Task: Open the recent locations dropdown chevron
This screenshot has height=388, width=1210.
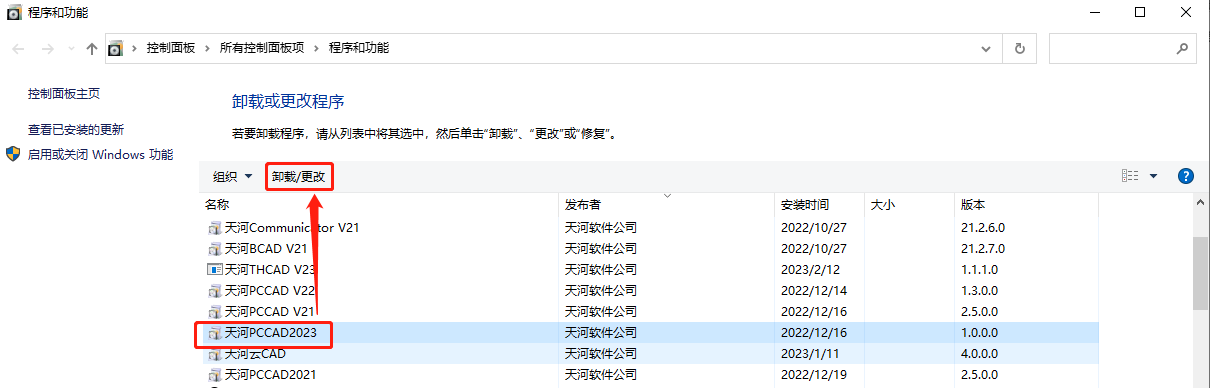Action: pyautogui.click(x=71, y=49)
